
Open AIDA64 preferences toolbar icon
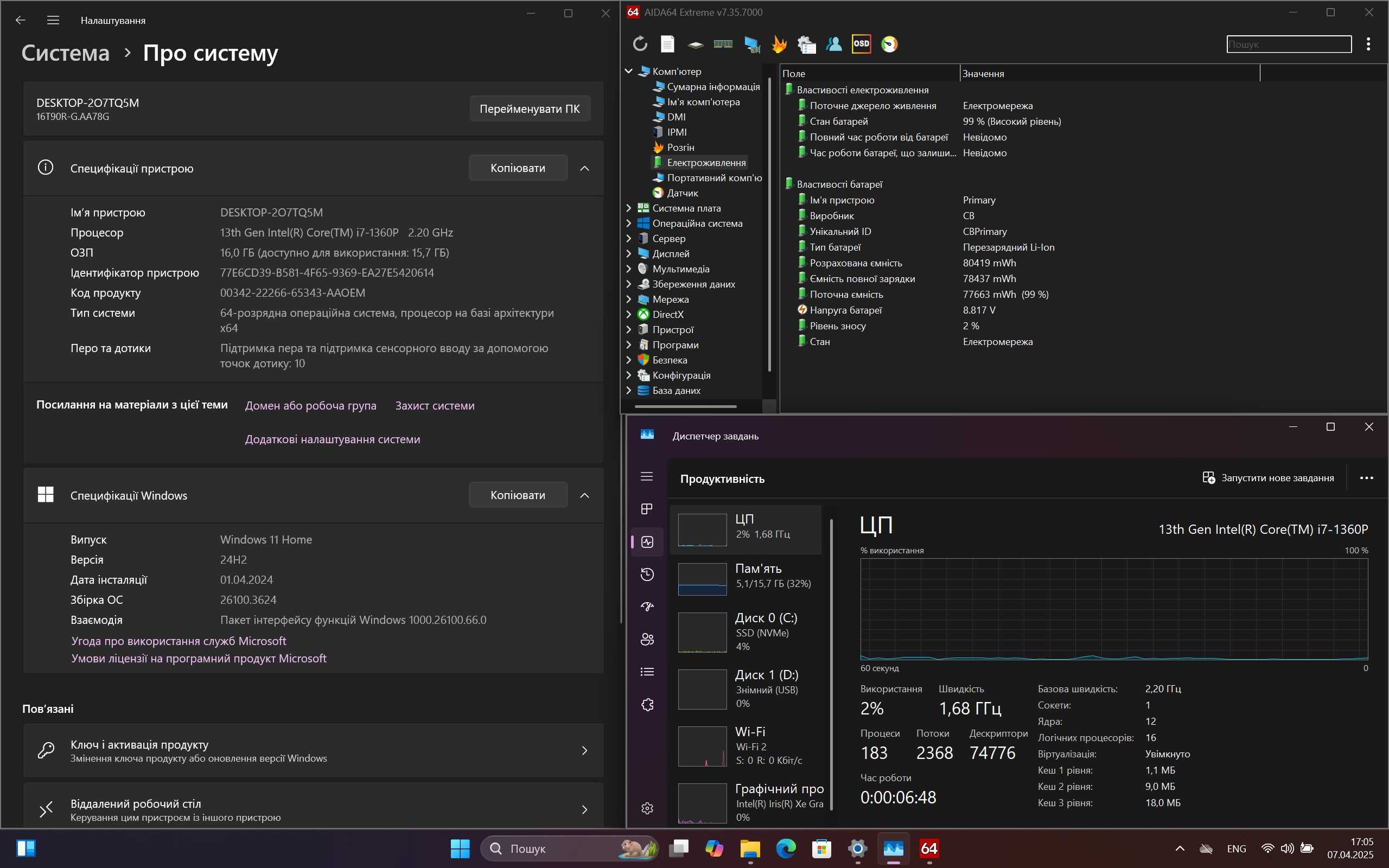[x=806, y=44]
